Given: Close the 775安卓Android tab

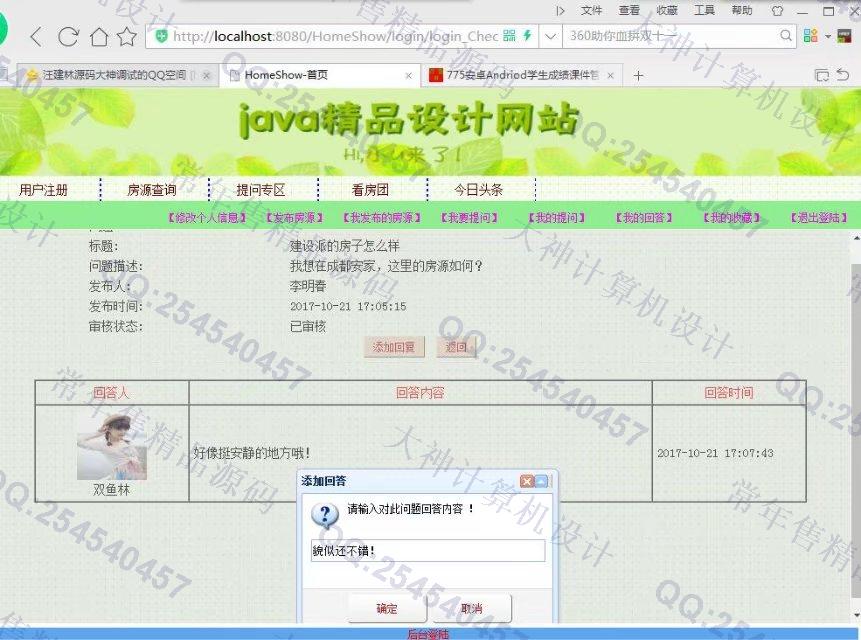Looking at the screenshot, I should (x=610, y=76).
